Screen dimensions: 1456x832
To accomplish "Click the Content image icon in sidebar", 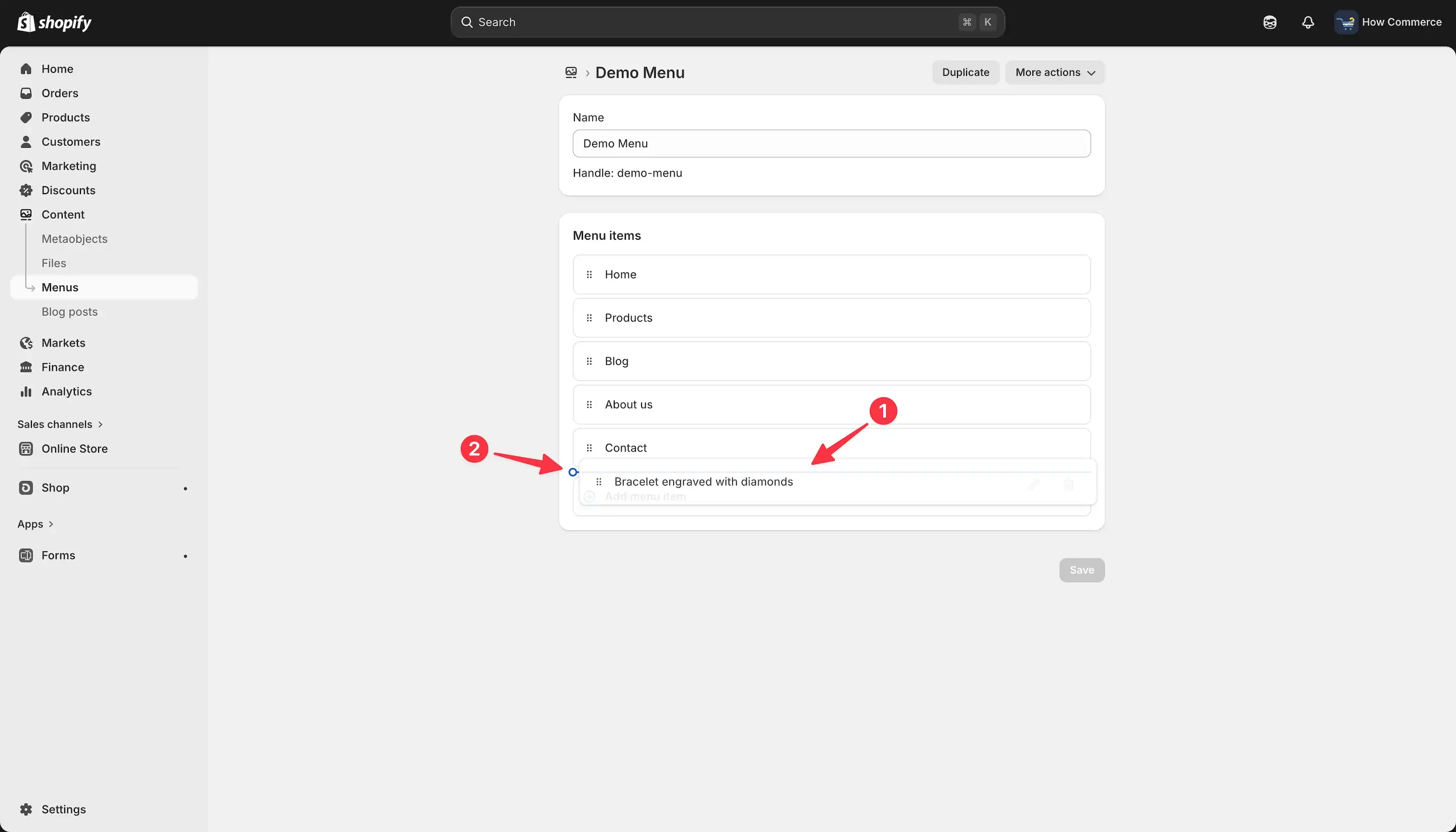I will [x=26, y=214].
